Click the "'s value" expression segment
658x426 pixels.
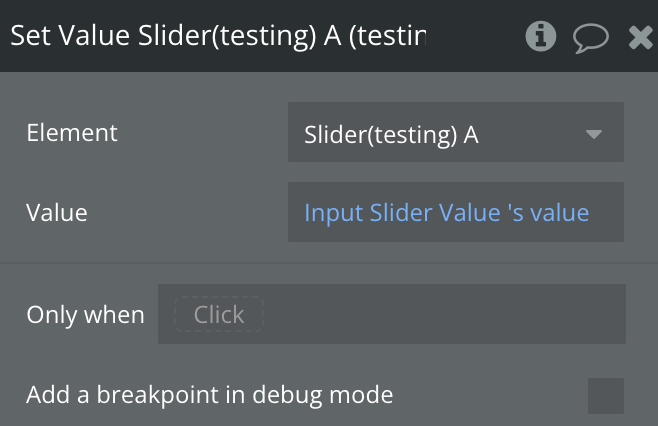(x=549, y=213)
